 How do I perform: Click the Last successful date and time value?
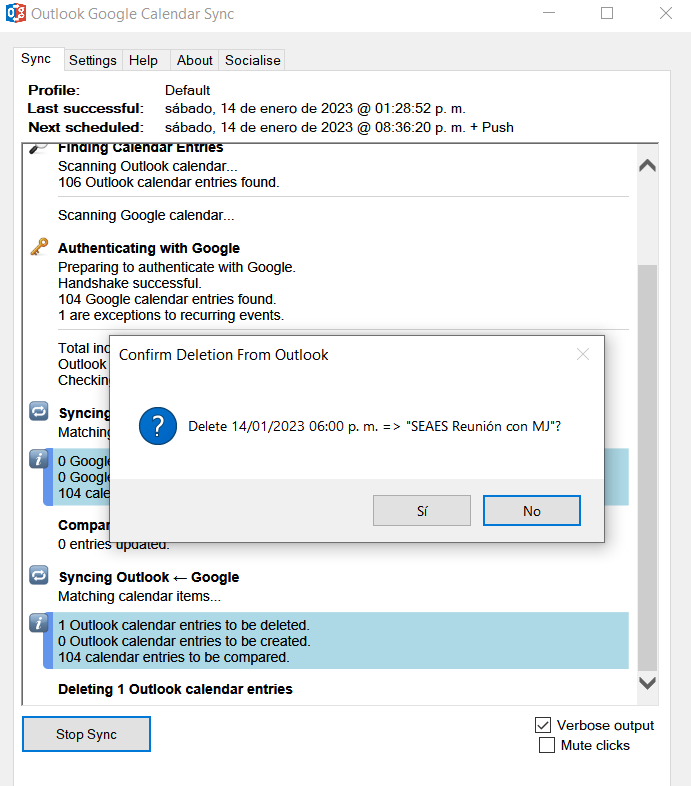point(315,108)
